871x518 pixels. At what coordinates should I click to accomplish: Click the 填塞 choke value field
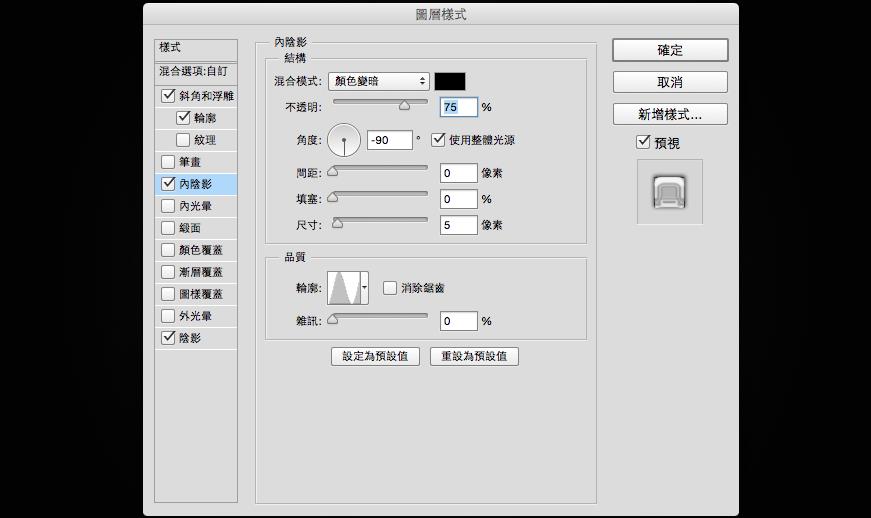tap(459, 199)
